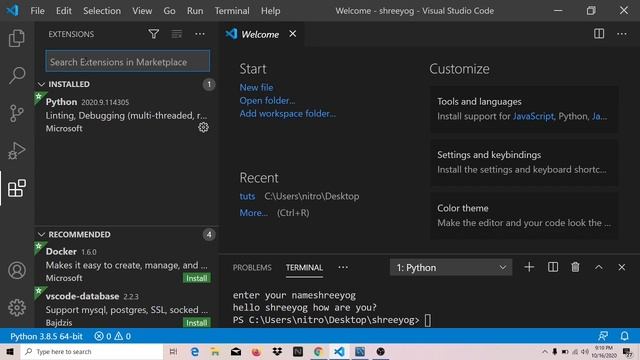This screenshot has height=360, width=640.
Task: Close the terminal panel
Action: pyautogui.click(x=621, y=267)
